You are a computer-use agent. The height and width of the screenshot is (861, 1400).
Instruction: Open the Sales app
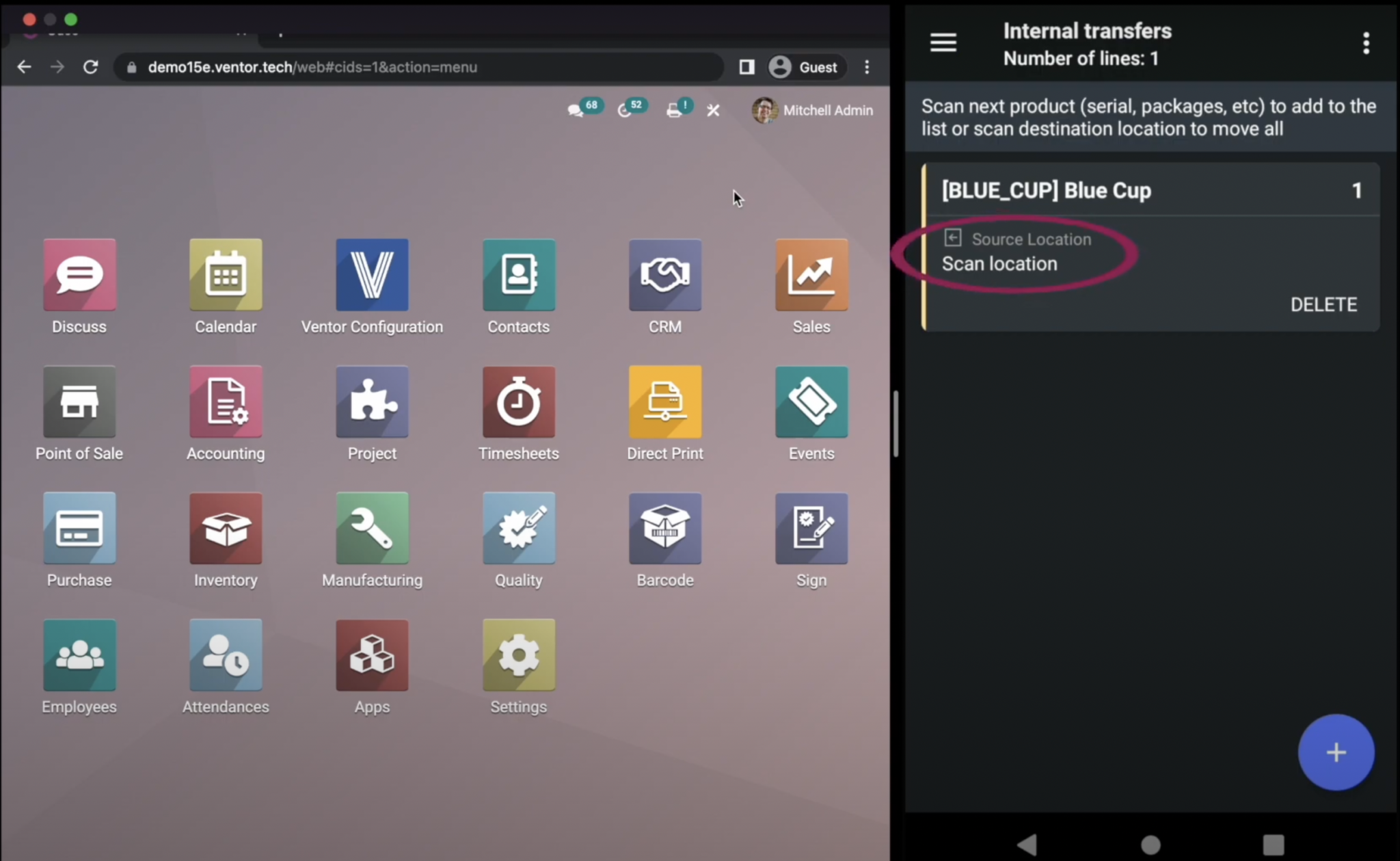click(x=811, y=274)
